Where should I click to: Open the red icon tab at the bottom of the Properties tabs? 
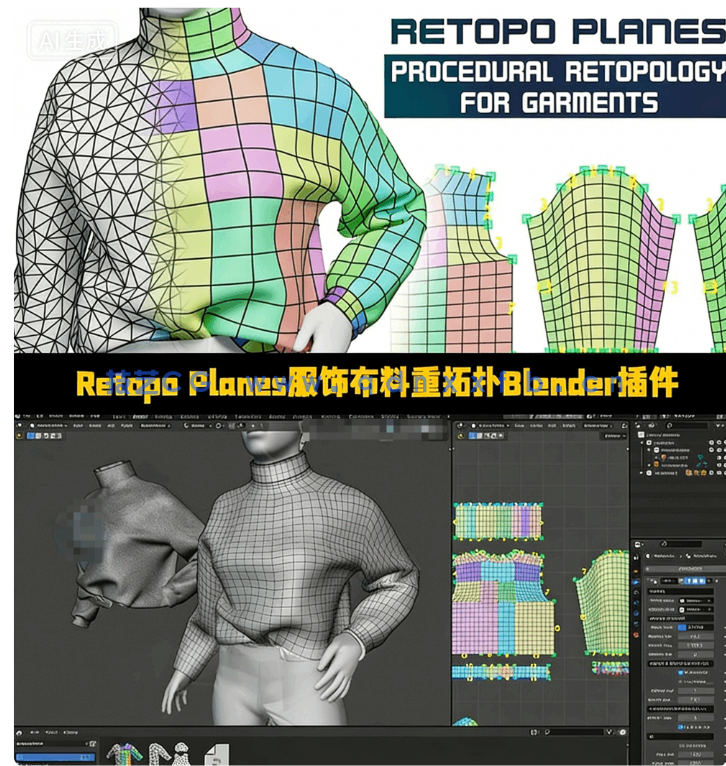636,635
